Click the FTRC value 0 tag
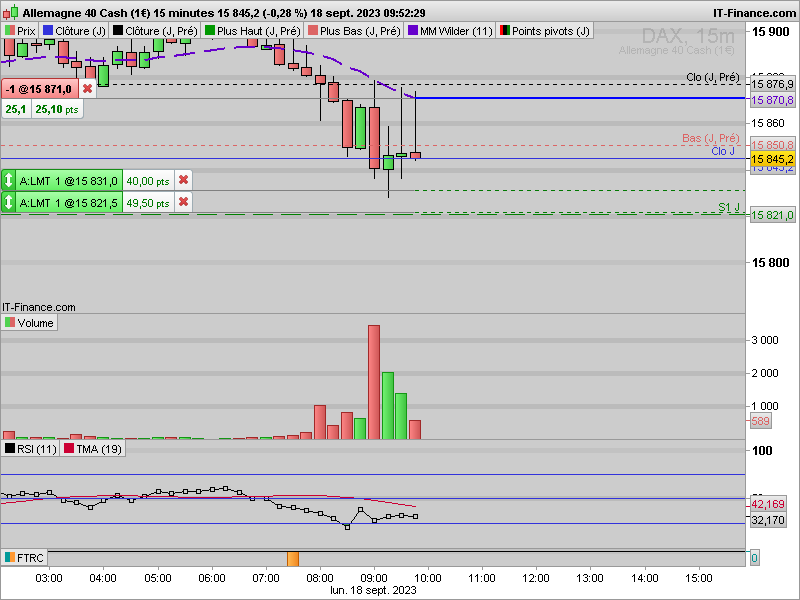The width and height of the screenshot is (800, 600). pyautogui.click(x=754, y=558)
